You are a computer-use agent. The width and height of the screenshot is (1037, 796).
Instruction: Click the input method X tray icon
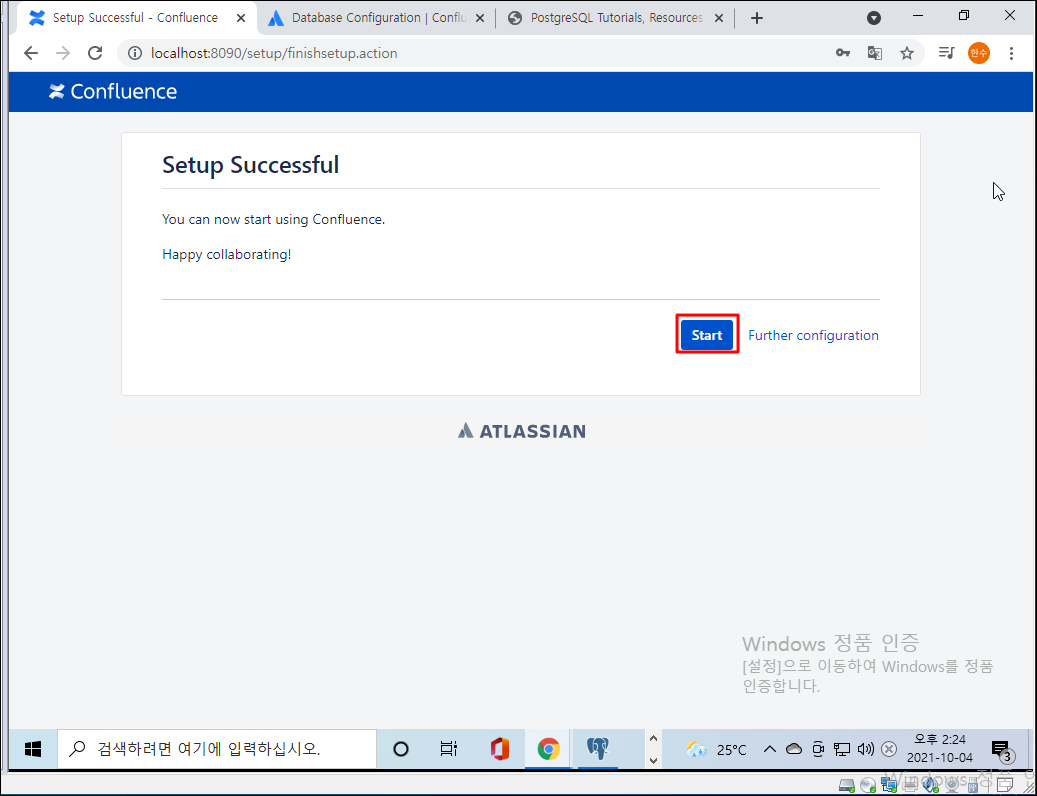pos(890,749)
